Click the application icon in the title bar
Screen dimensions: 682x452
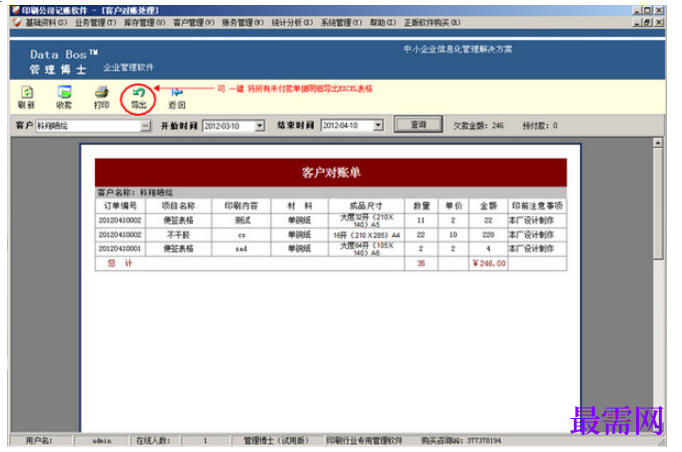(15, 10)
